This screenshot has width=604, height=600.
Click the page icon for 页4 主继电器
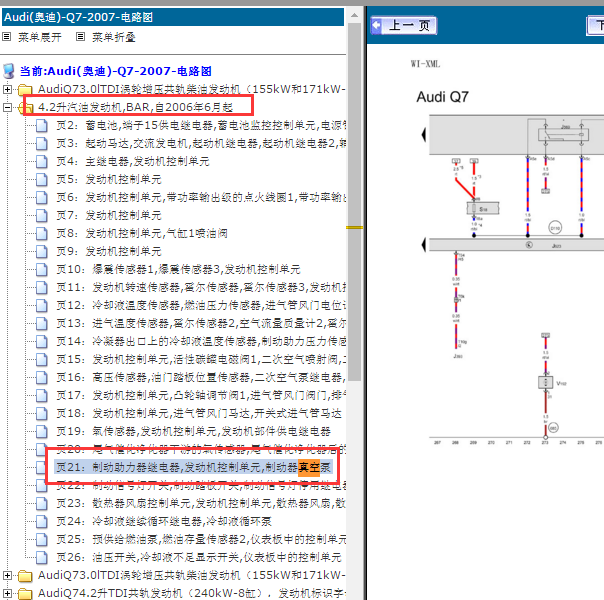(x=42, y=162)
